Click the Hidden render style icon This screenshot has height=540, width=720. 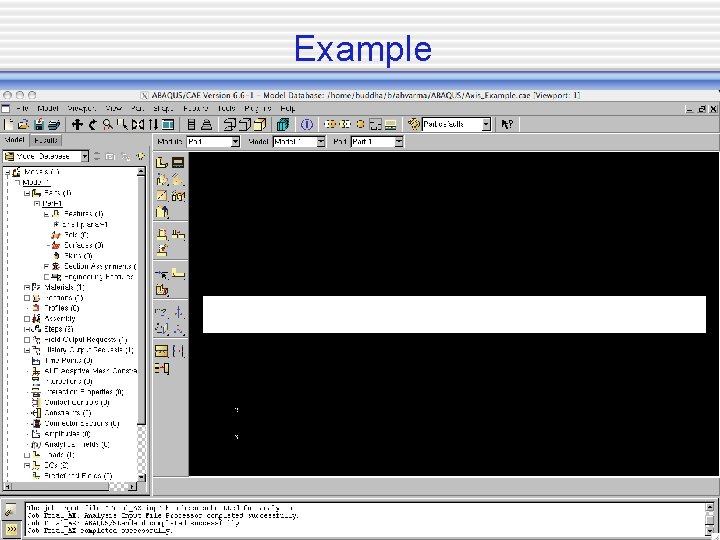245,124
